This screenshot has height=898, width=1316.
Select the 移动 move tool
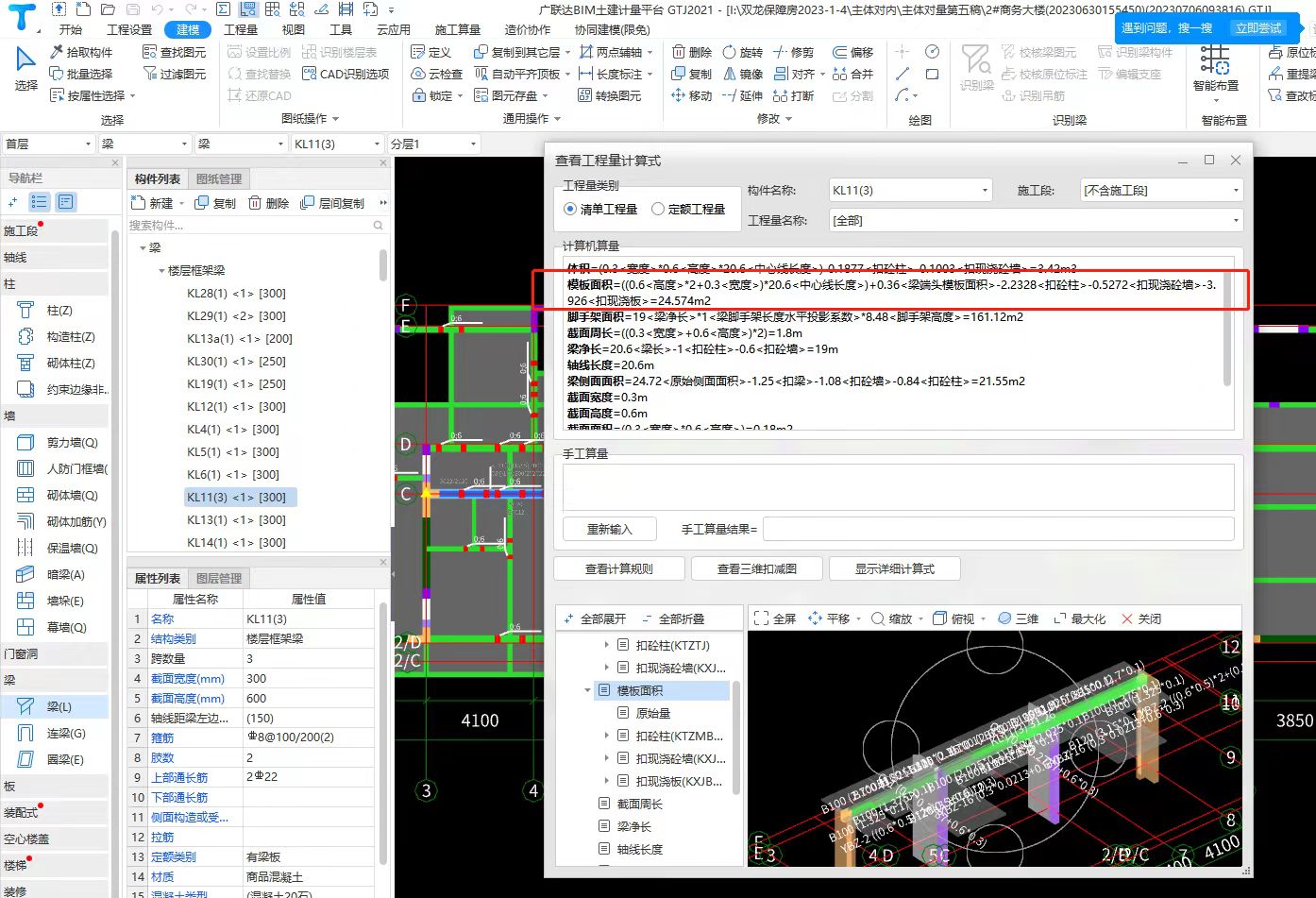point(692,95)
